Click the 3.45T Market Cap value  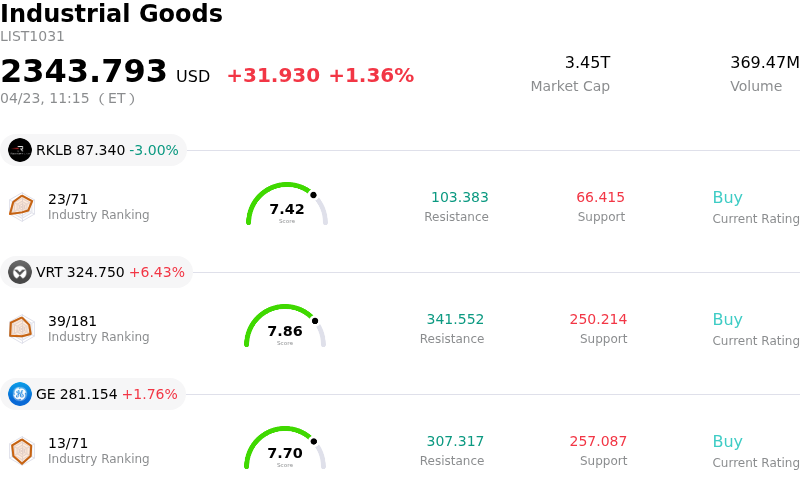point(587,63)
